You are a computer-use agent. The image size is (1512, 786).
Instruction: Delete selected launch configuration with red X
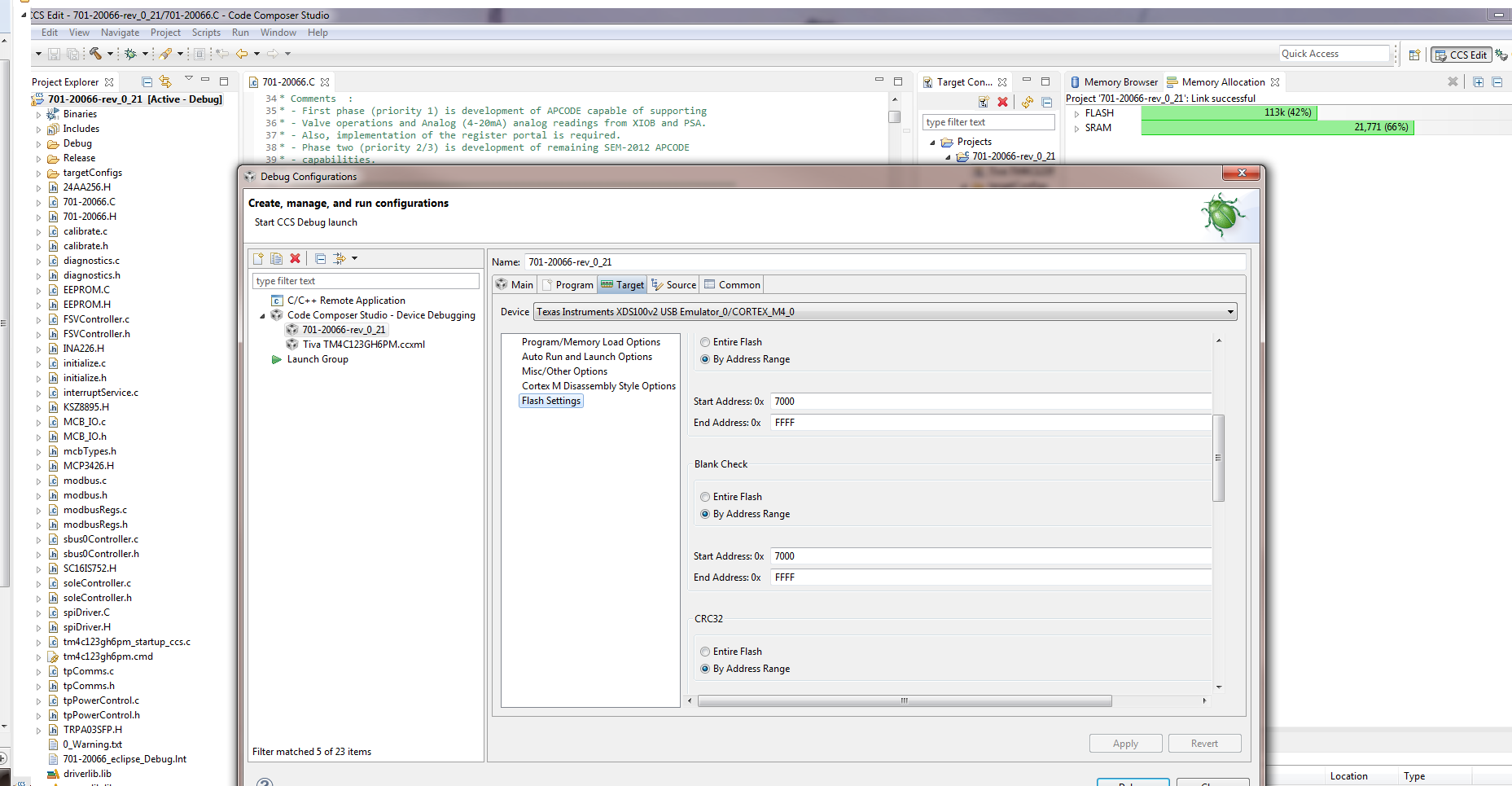point(296,258)
